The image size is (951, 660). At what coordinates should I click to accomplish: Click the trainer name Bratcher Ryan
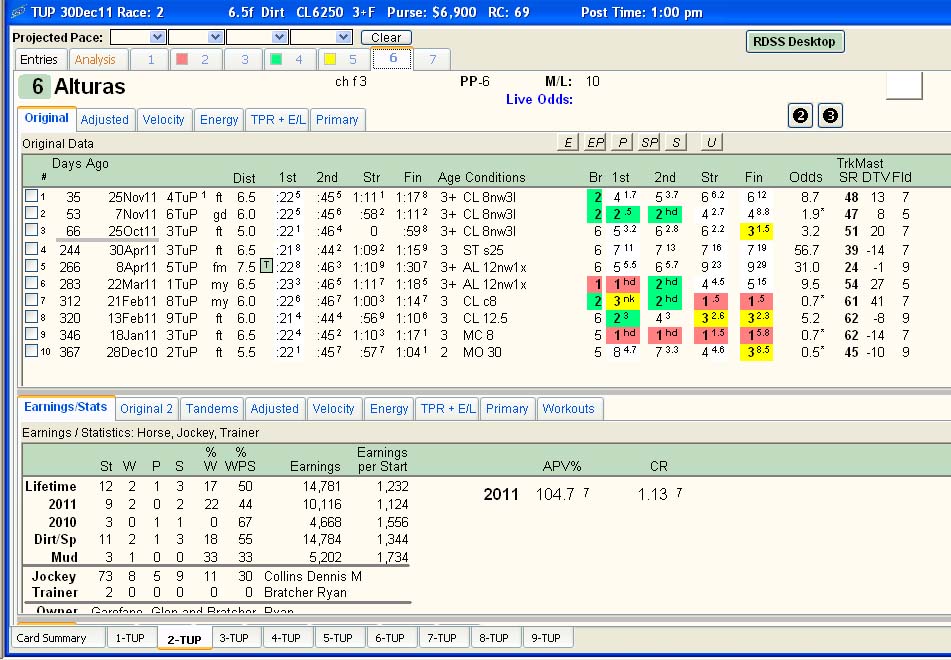tap(305, 592)
